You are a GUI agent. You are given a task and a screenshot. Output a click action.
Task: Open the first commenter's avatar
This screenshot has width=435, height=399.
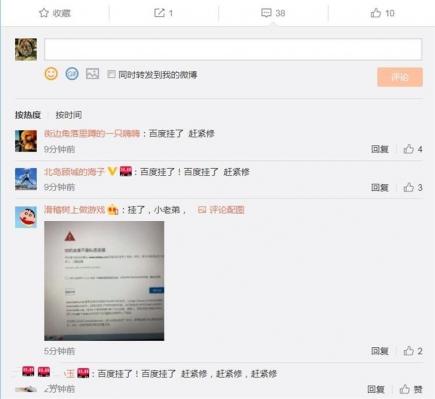pos(26,141)
